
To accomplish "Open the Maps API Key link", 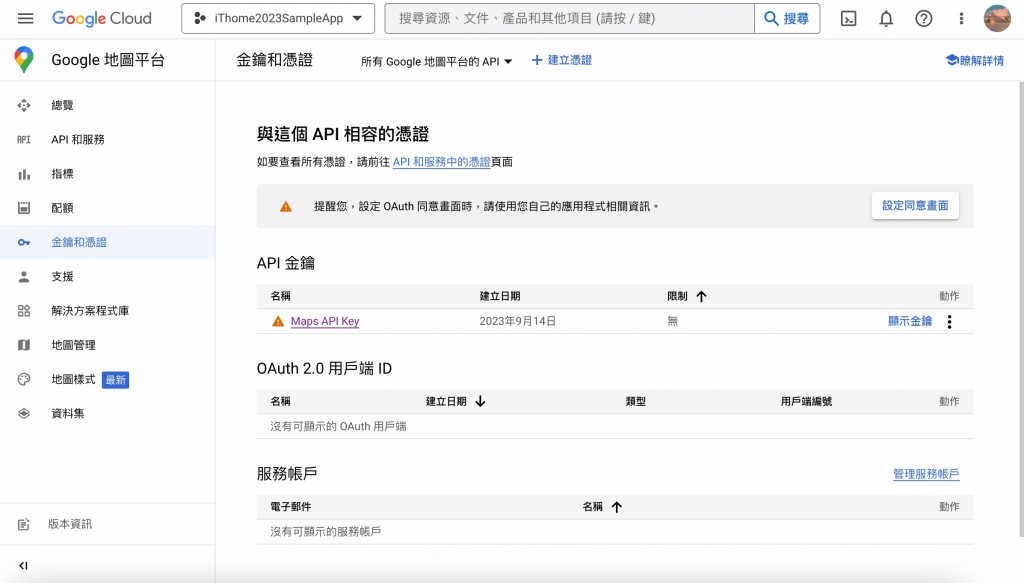I will pos(325,321).
